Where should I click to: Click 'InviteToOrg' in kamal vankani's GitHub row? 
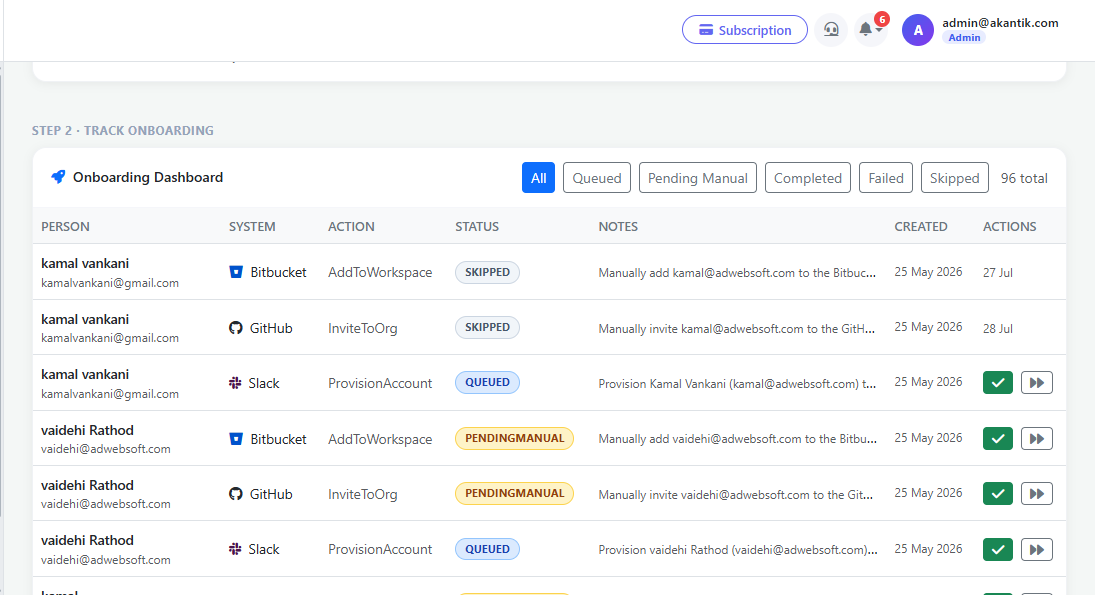pos(362,328)
